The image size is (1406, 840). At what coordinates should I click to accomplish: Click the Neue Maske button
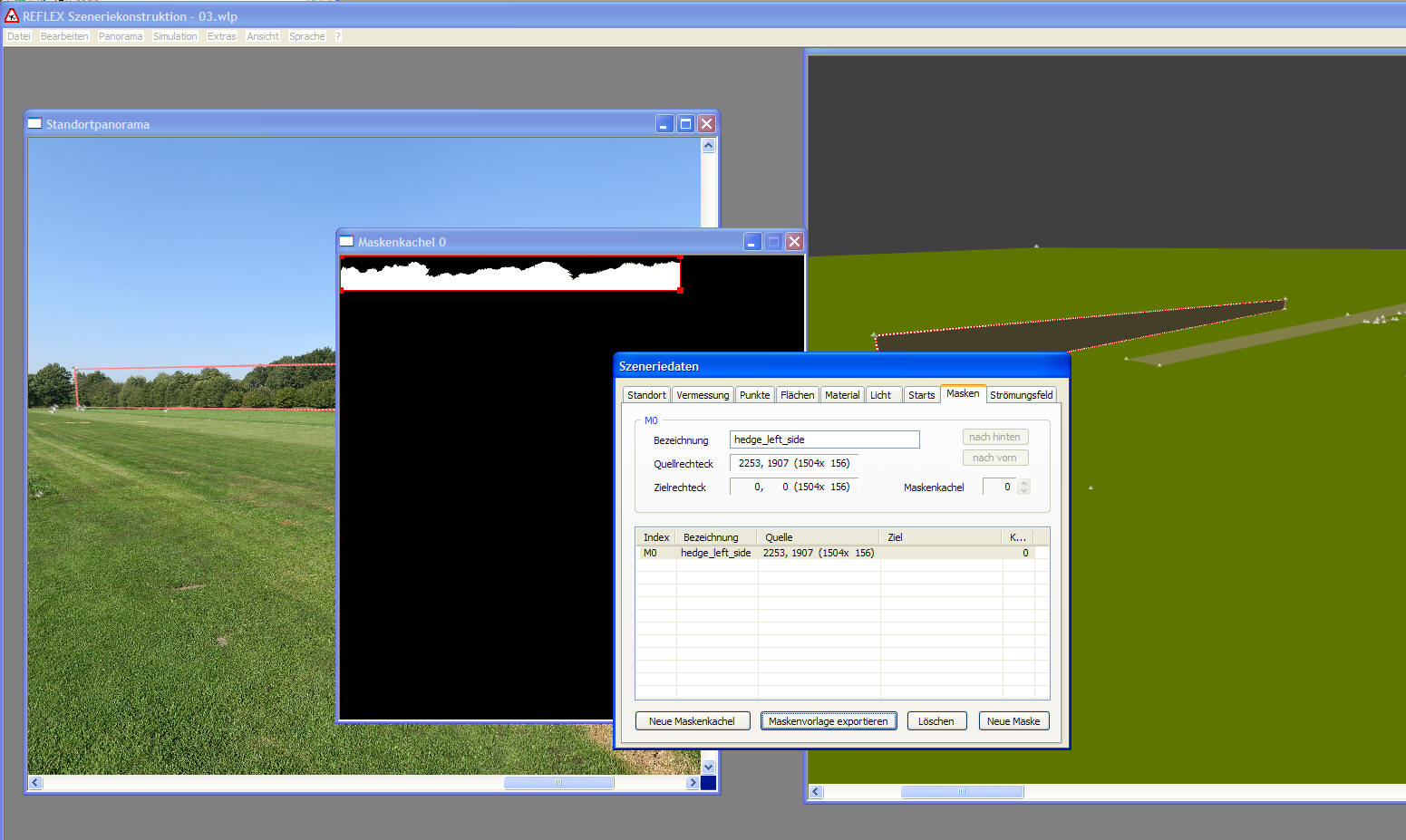[x=1013, y=721]
